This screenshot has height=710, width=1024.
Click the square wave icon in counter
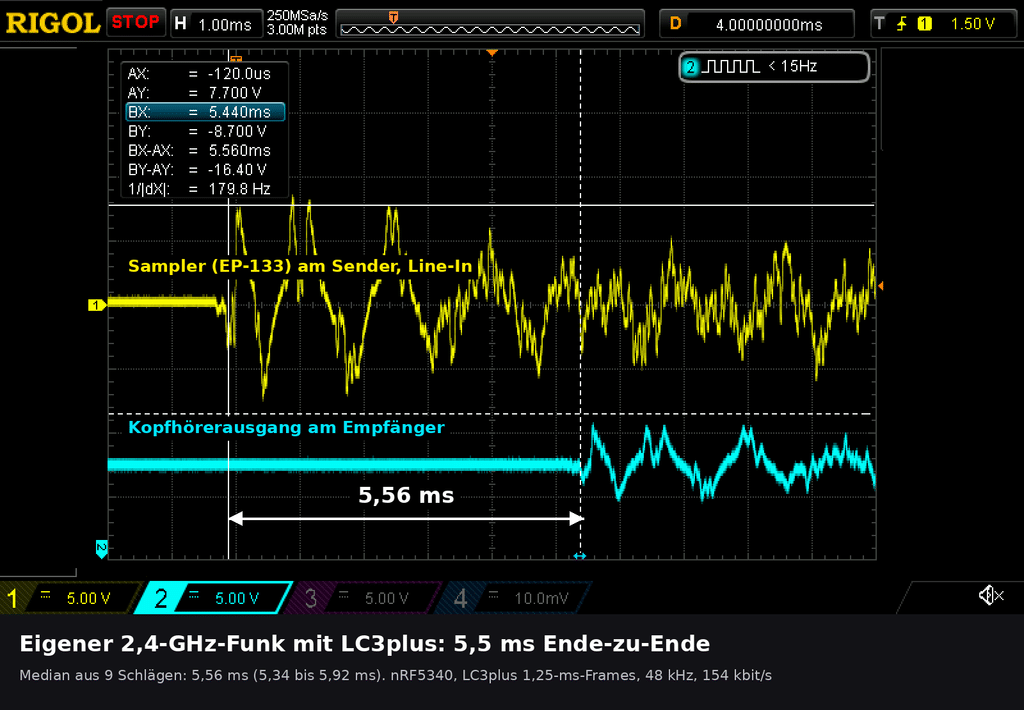tap(730, 67)
